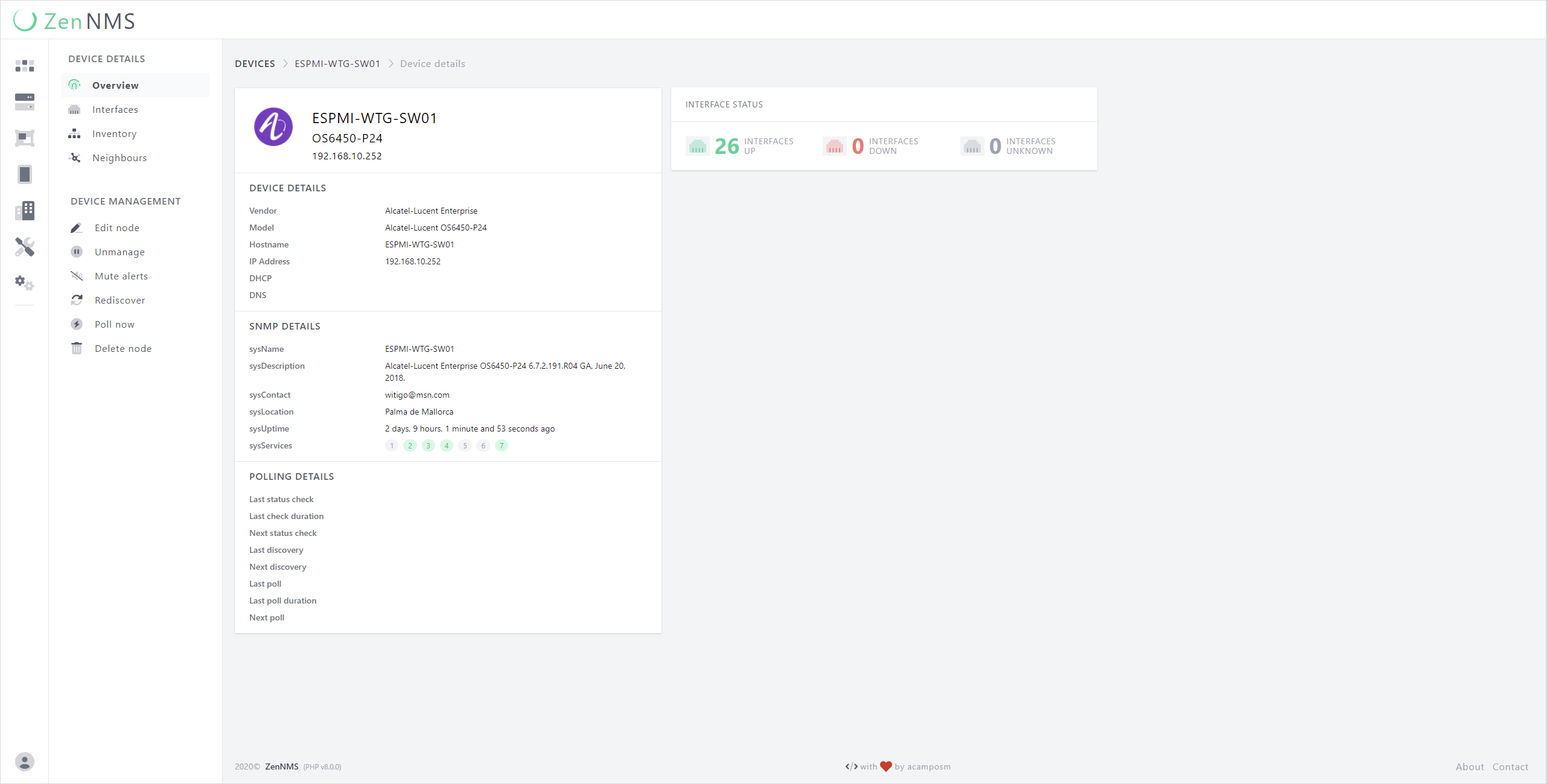The image size is (1547, 784).
Task: Click the Last status check label
Action: point(281,499)
